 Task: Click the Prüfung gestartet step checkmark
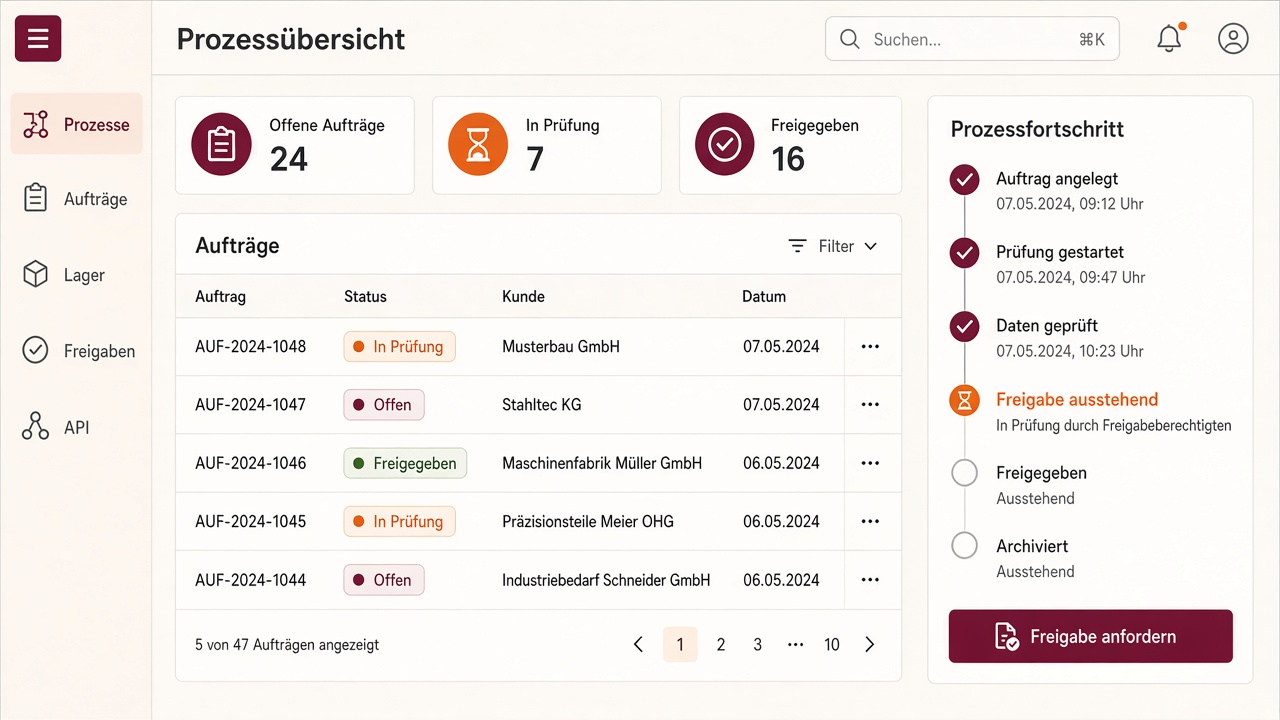[964, 253]
